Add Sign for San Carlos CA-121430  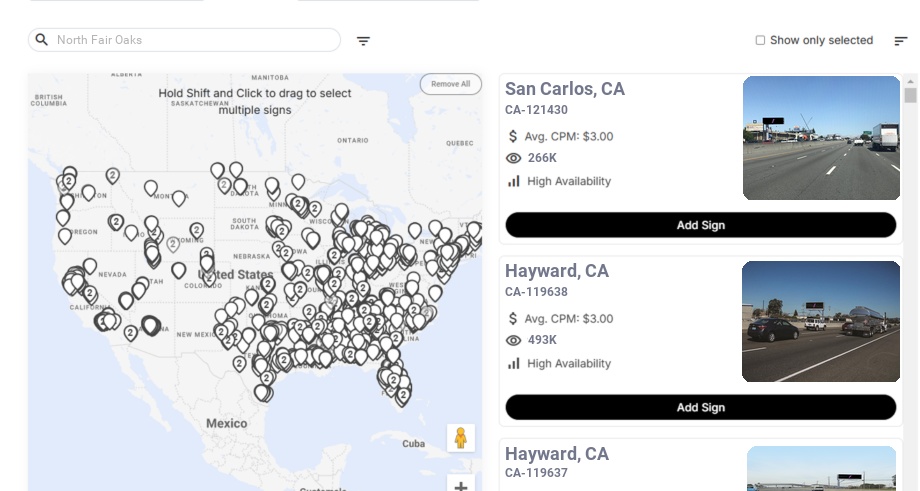[x=700, y=225]
